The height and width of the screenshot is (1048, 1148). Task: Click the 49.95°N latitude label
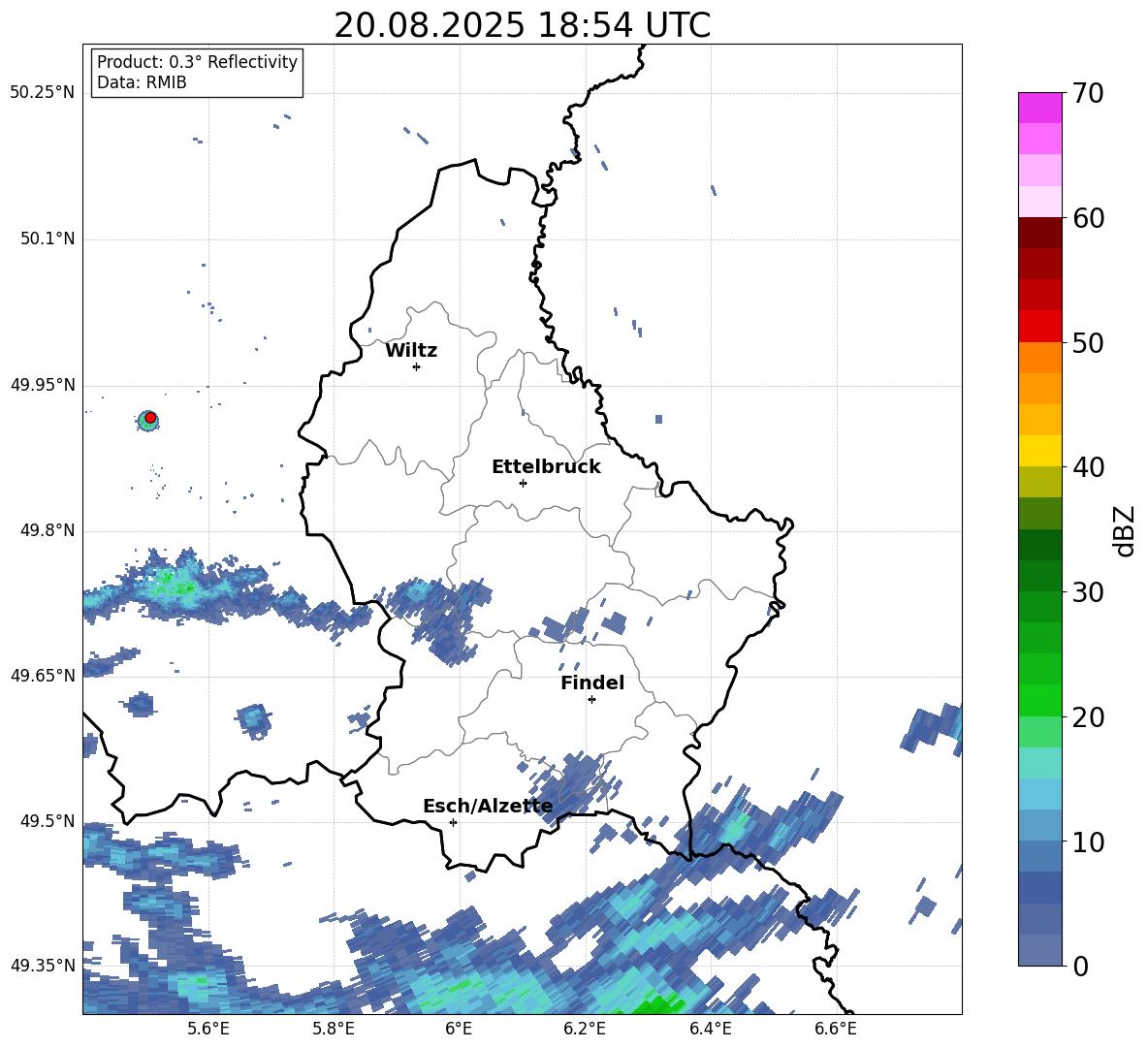[43, 386]
